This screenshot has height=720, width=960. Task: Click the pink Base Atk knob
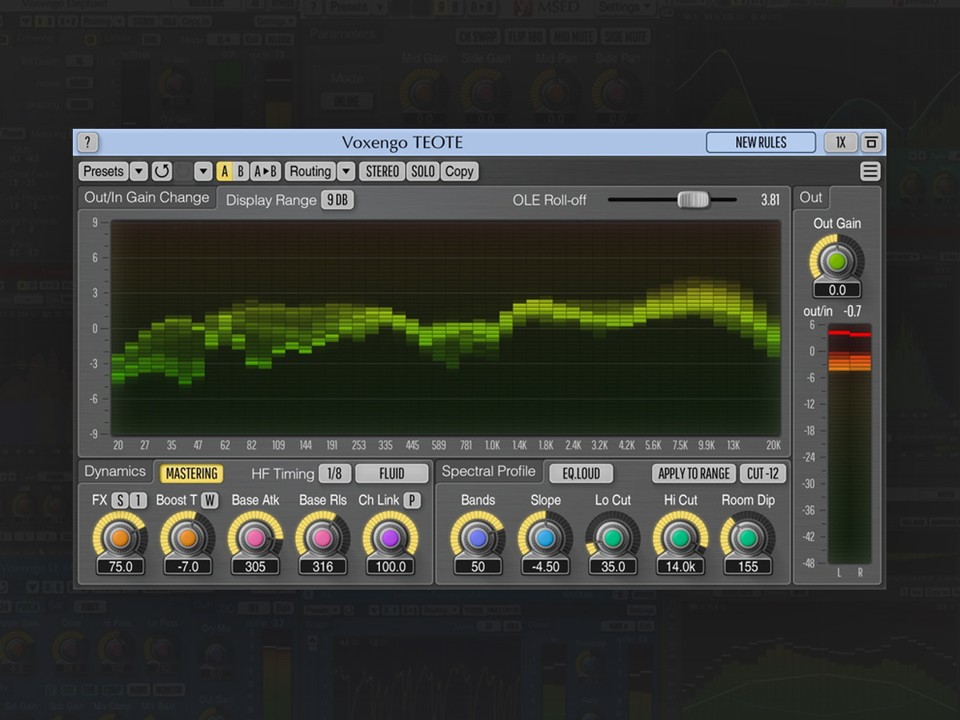coord(255,538)
